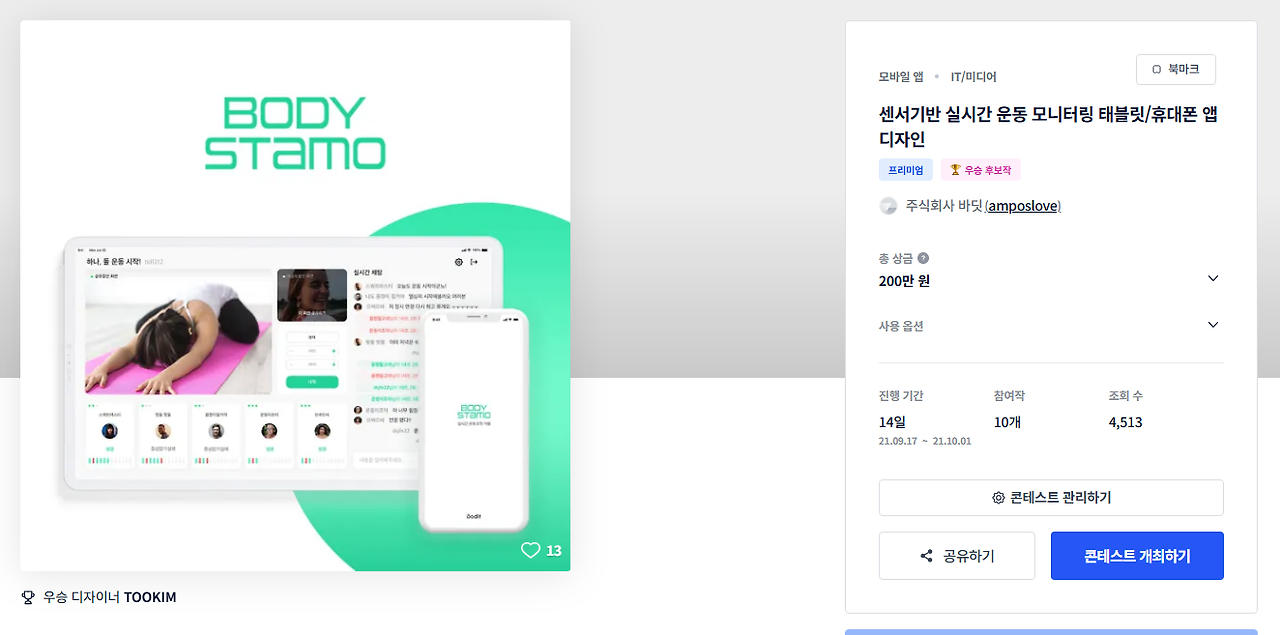
Task: Select the 모바일 앱 category
Action: click(901, 77)
